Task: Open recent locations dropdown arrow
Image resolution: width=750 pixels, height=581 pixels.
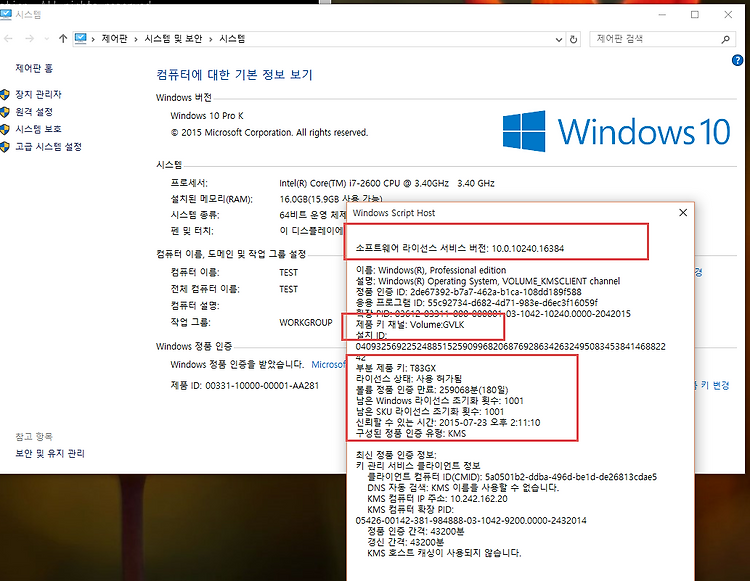Action: pyautogui.click(x=46, y=39)
